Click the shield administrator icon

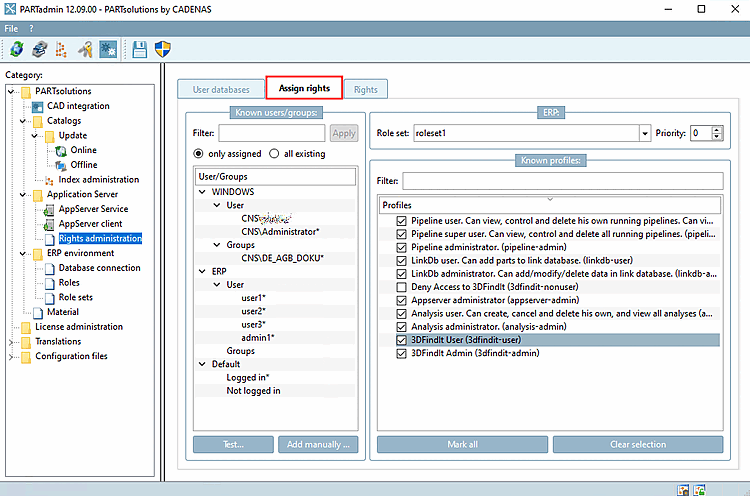point(163,49)
